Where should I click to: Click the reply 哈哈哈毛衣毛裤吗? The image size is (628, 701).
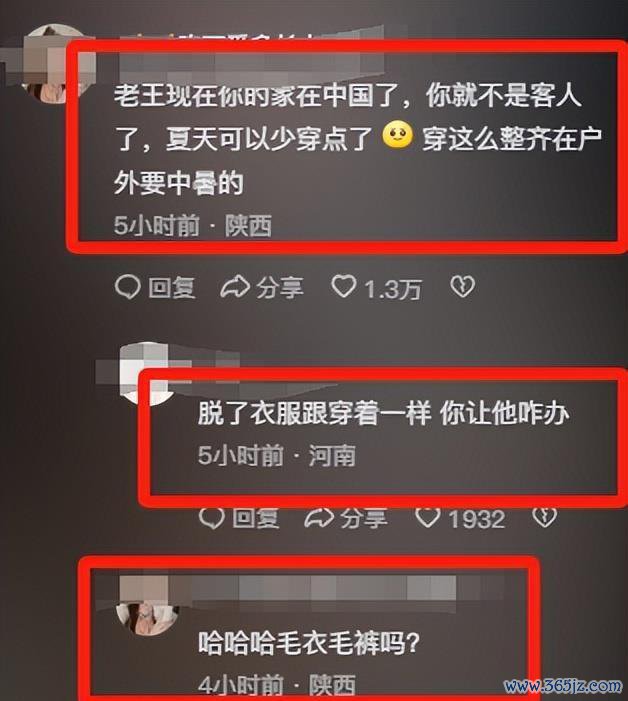[309, 643]
